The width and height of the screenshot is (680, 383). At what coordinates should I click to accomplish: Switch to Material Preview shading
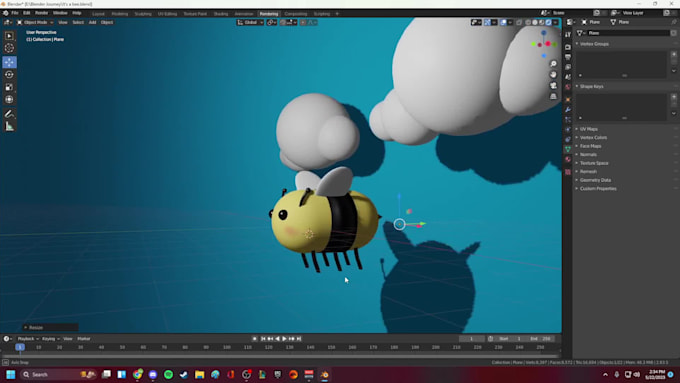pyautogui.click(x=542, y=22)
